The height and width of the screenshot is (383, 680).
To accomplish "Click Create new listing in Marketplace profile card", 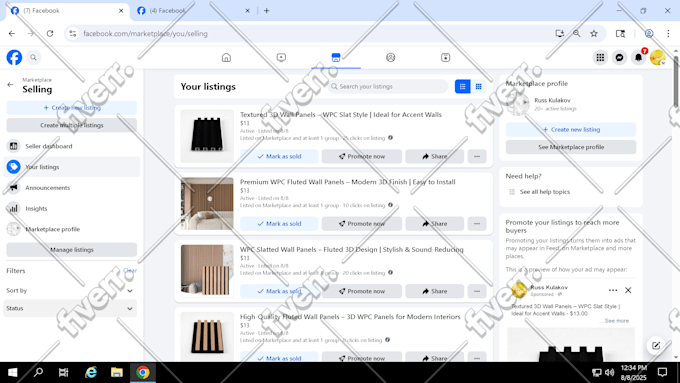I will tap(571, 130).
